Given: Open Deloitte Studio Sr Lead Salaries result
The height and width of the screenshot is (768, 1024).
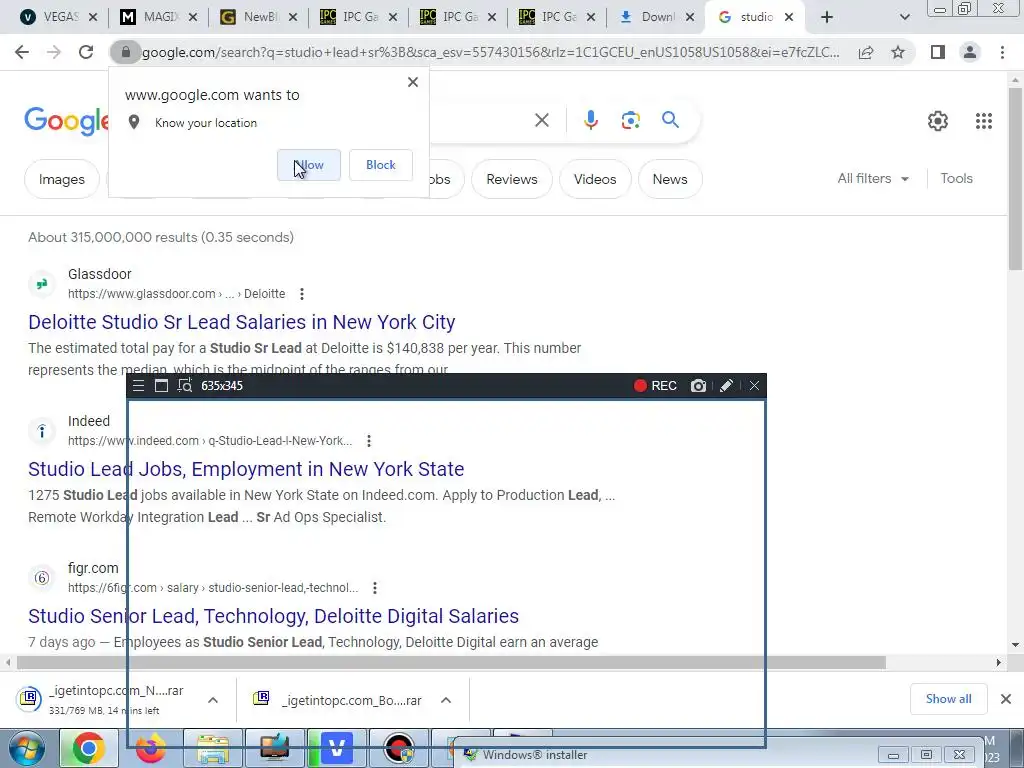Looking at the screenshot, I should pos(242,322).
